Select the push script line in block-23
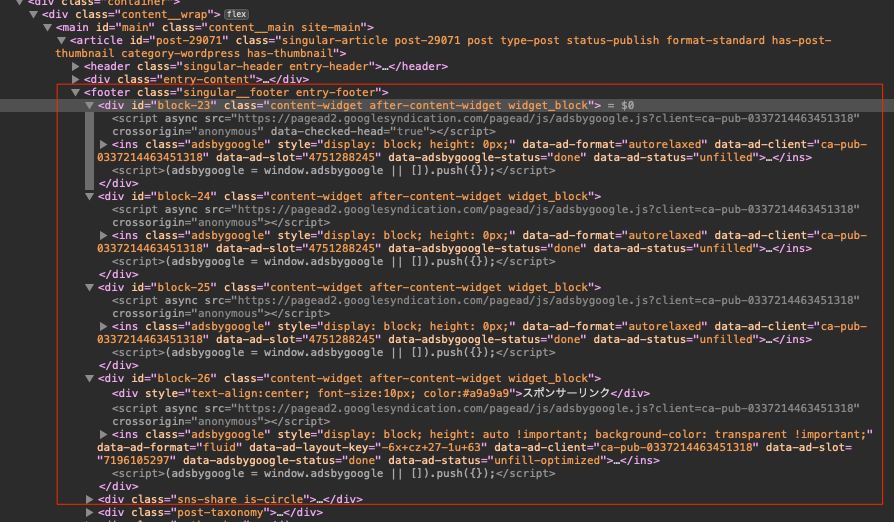Screen dimensions: 894x522 pos(334,170)
